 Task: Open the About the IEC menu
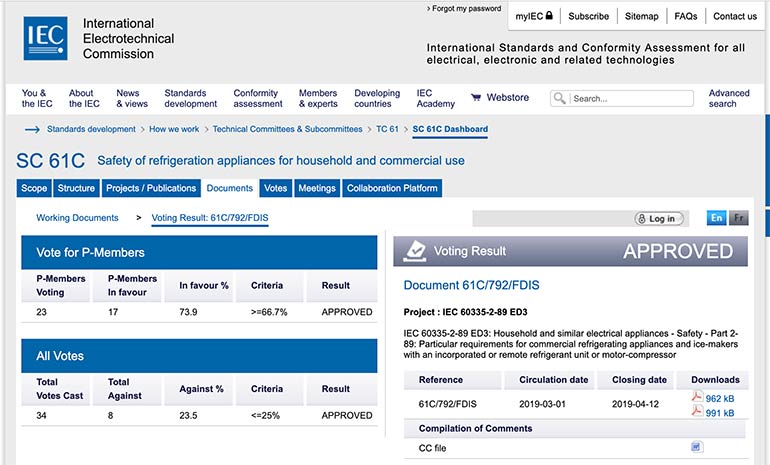[x=84, y=98]
